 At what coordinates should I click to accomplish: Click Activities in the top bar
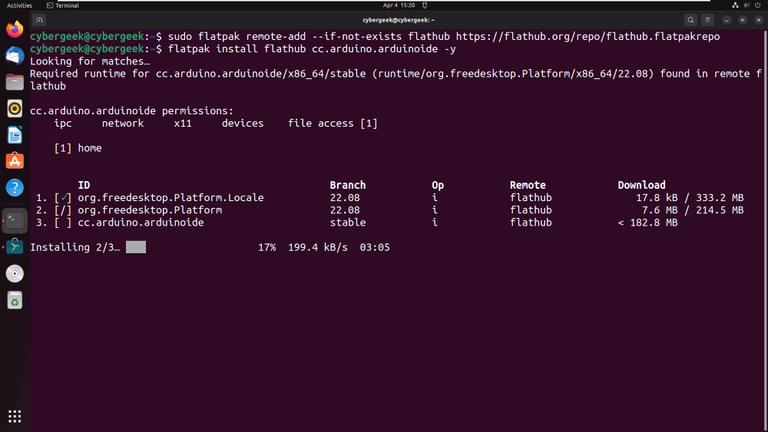pos(19,5)
